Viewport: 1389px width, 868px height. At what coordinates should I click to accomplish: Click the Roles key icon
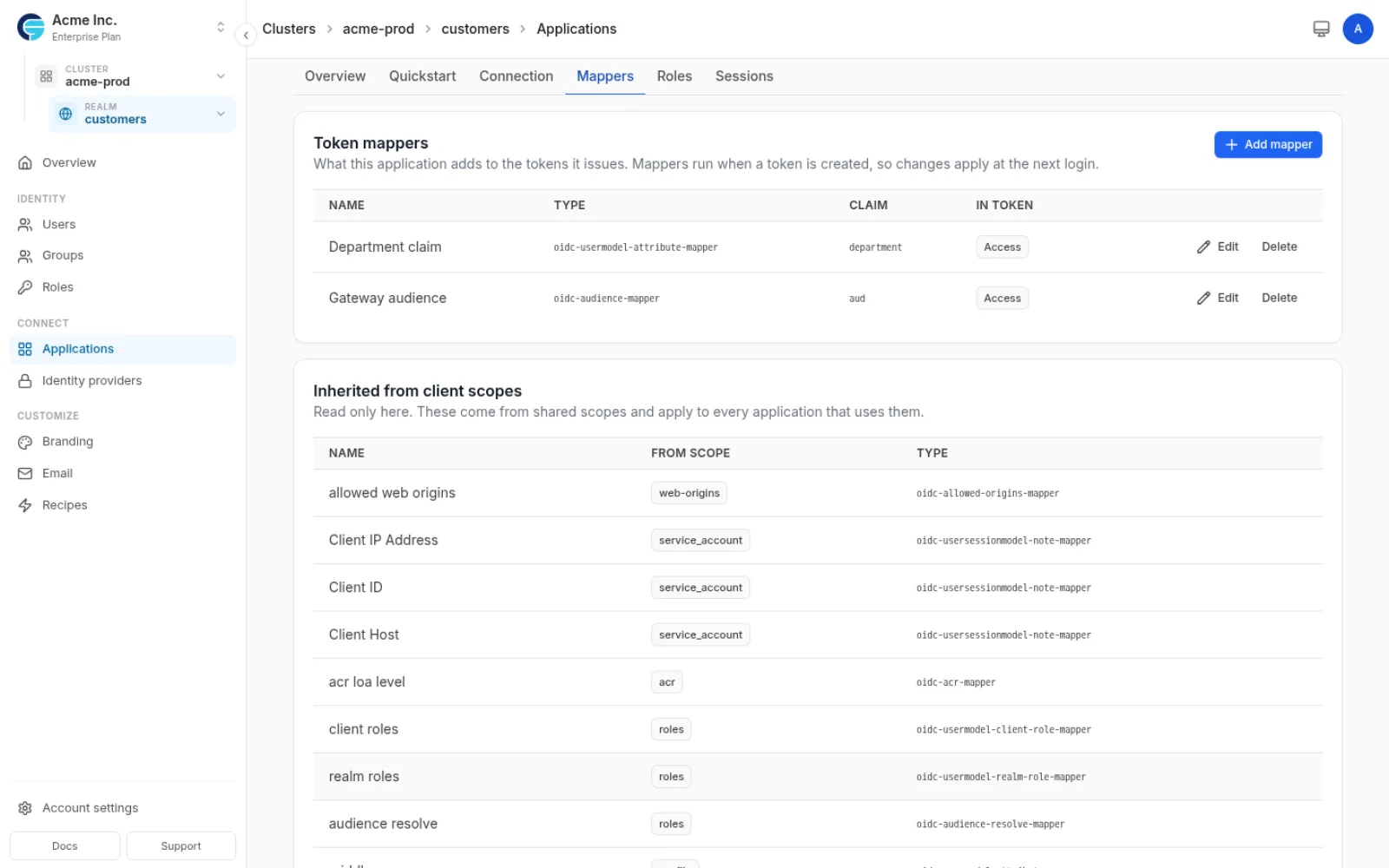[25, 287]
